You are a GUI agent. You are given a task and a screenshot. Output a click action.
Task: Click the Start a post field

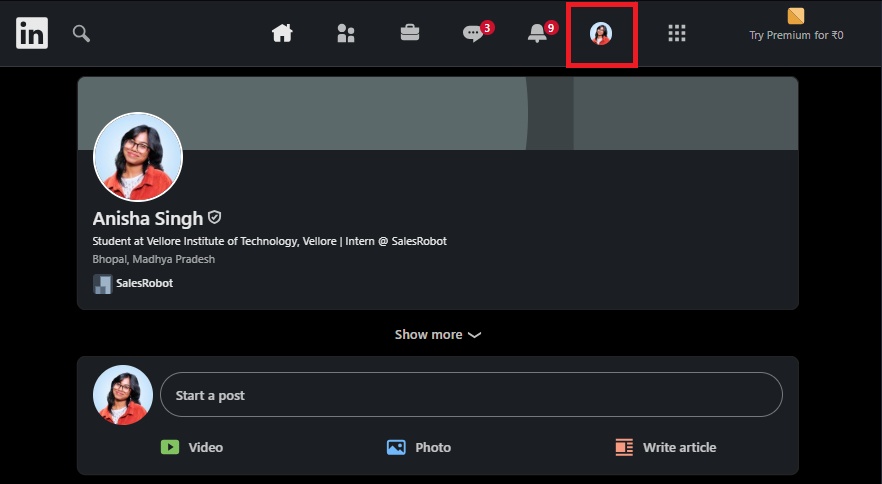pos(471,395)
